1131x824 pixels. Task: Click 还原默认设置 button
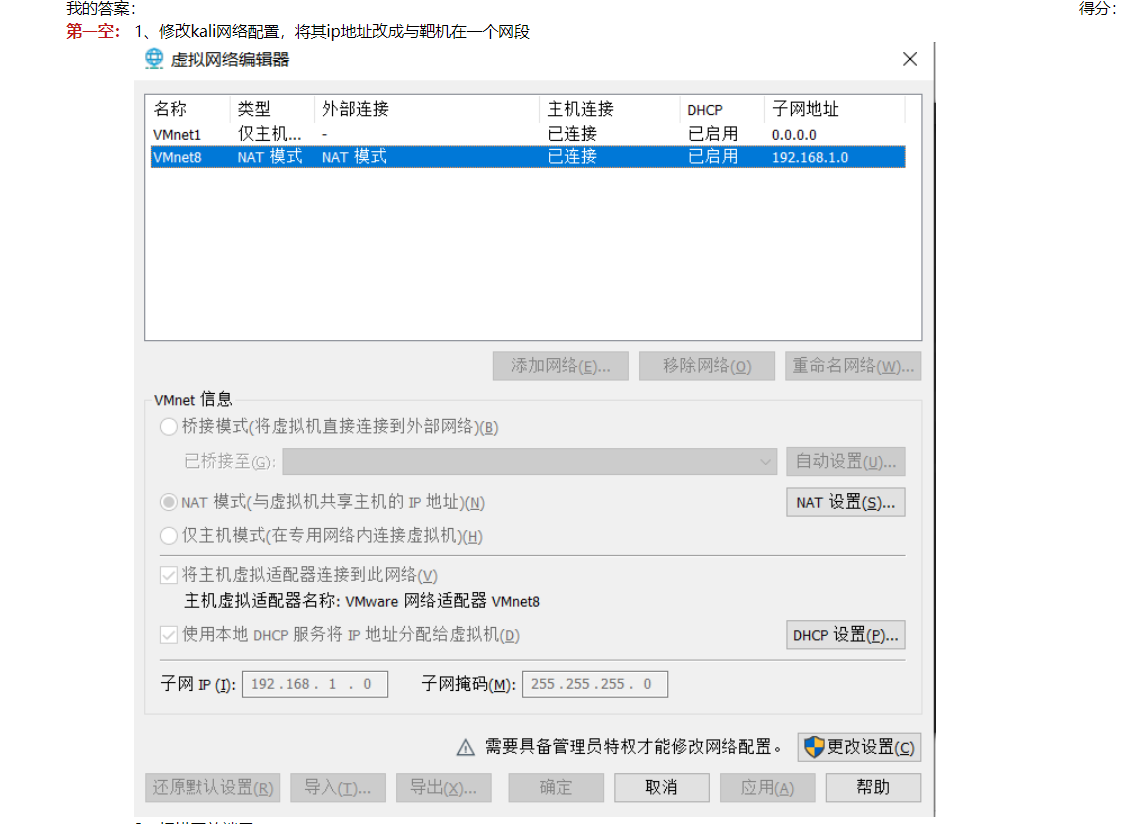point(212,788)
